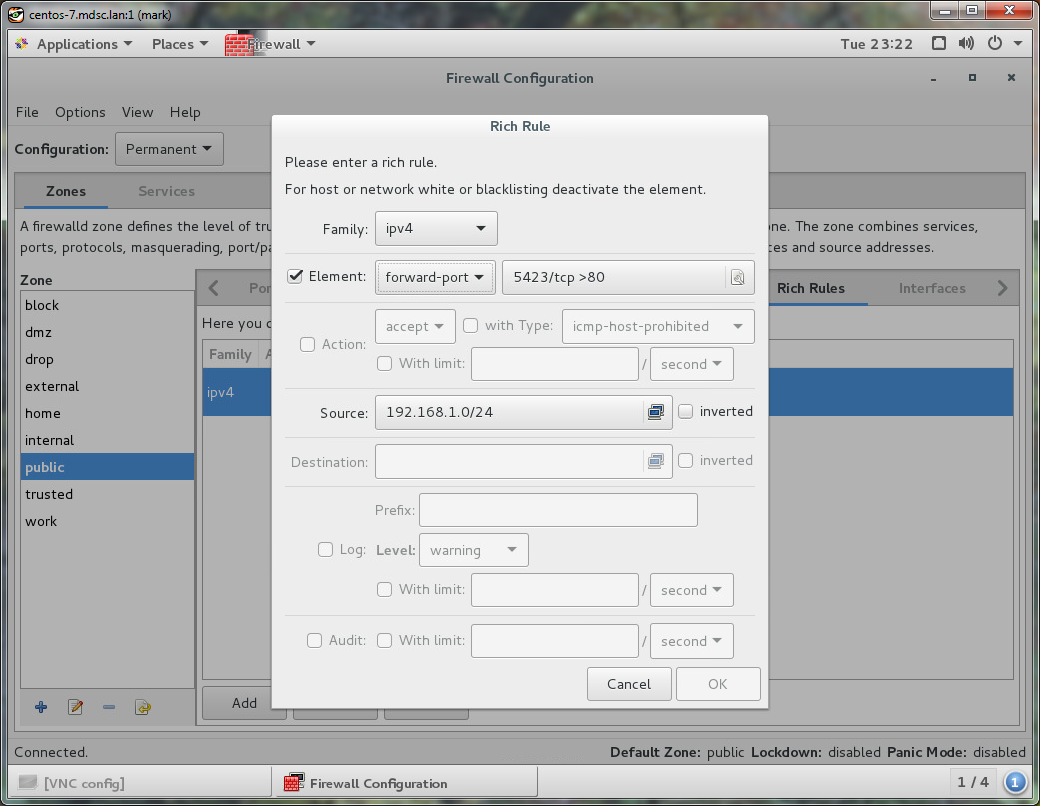Screen dimensions: 1040x806
Task: Click the Source address input field
Action: click(508, 412)
